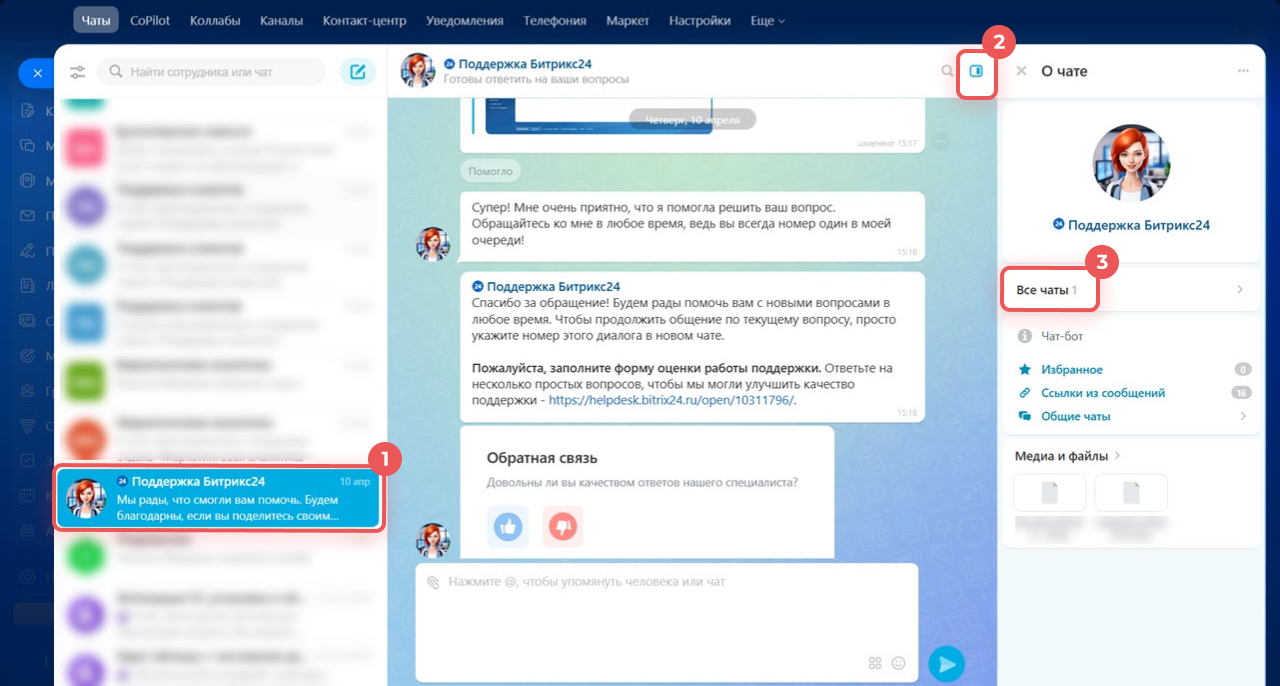Open the emoji smiley picker

898,663
